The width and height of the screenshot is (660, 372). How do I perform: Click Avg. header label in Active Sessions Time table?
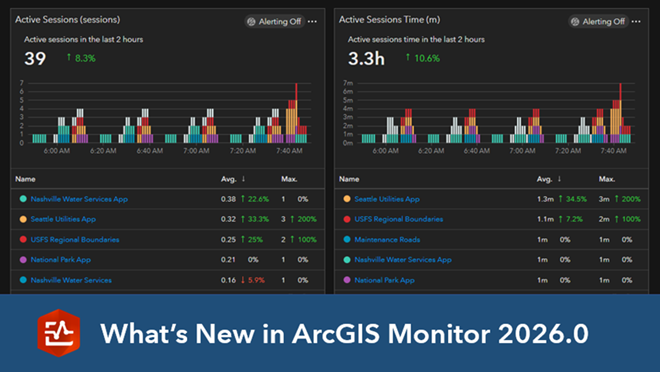pyautogui.click(x=544, y=179)
